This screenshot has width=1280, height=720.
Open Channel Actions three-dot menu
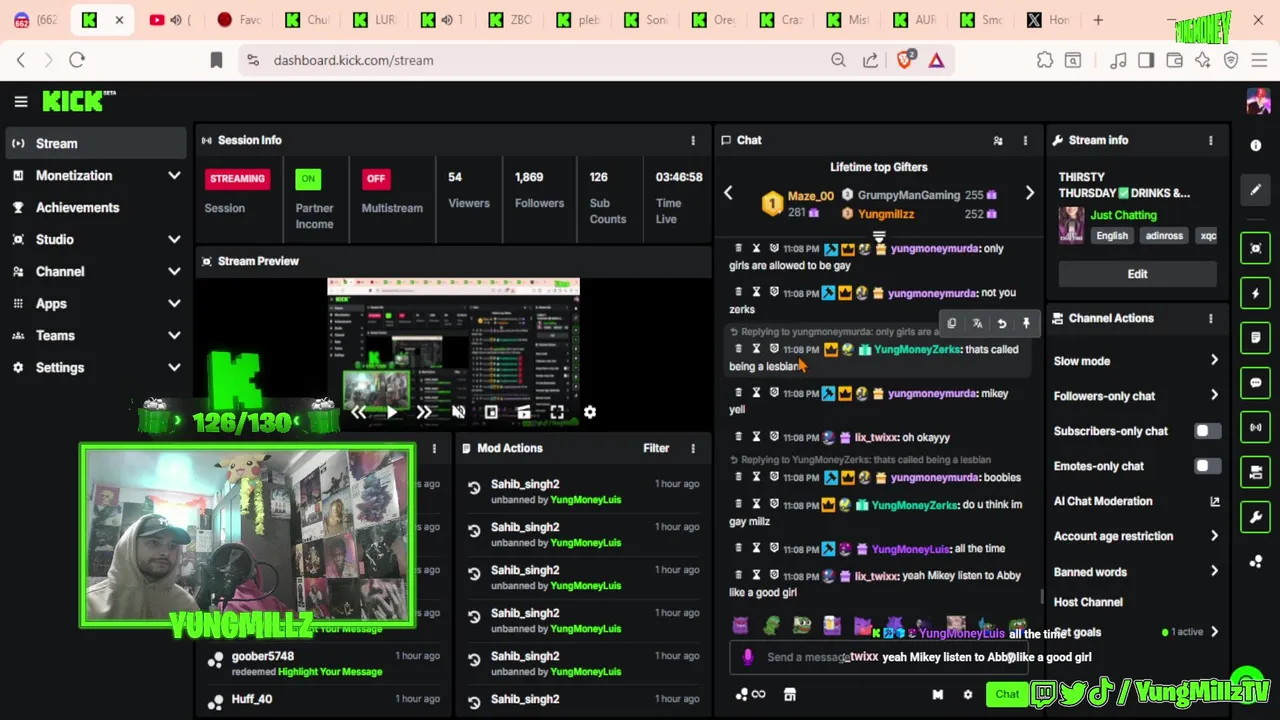point(1211,319)
